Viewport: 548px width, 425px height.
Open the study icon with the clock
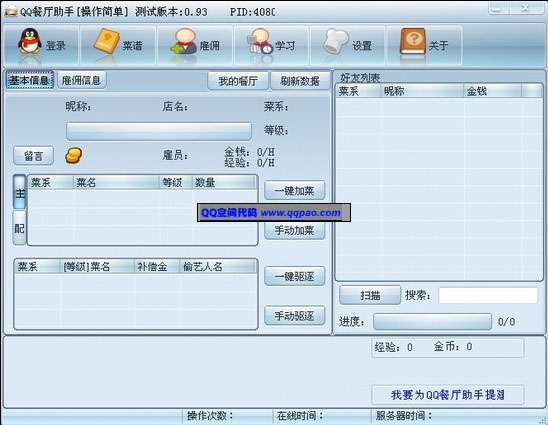tap(260, 41)
